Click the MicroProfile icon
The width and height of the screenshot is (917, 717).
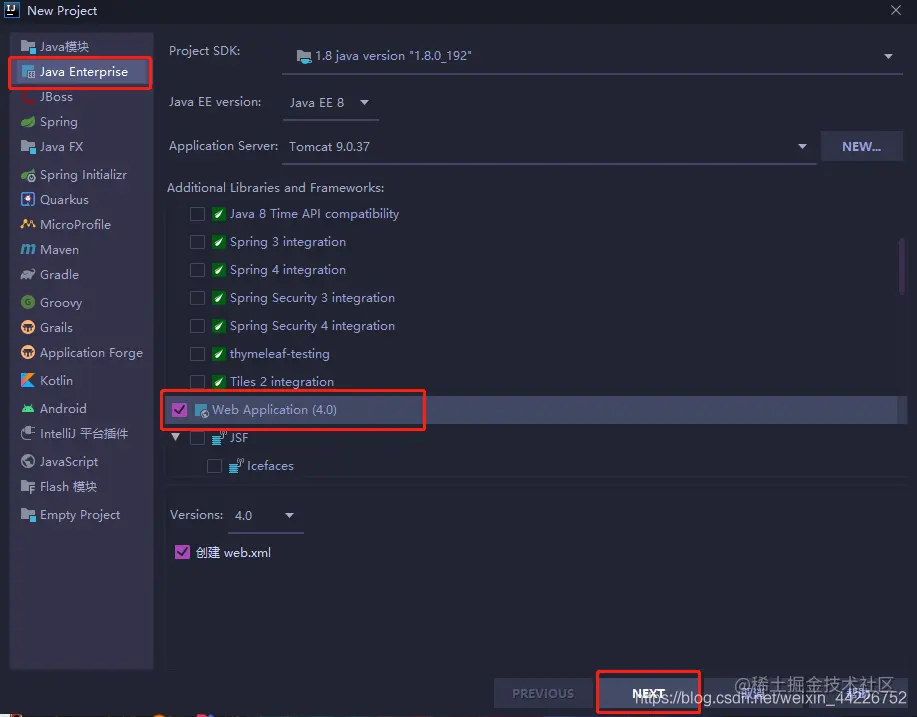(28, 225)
